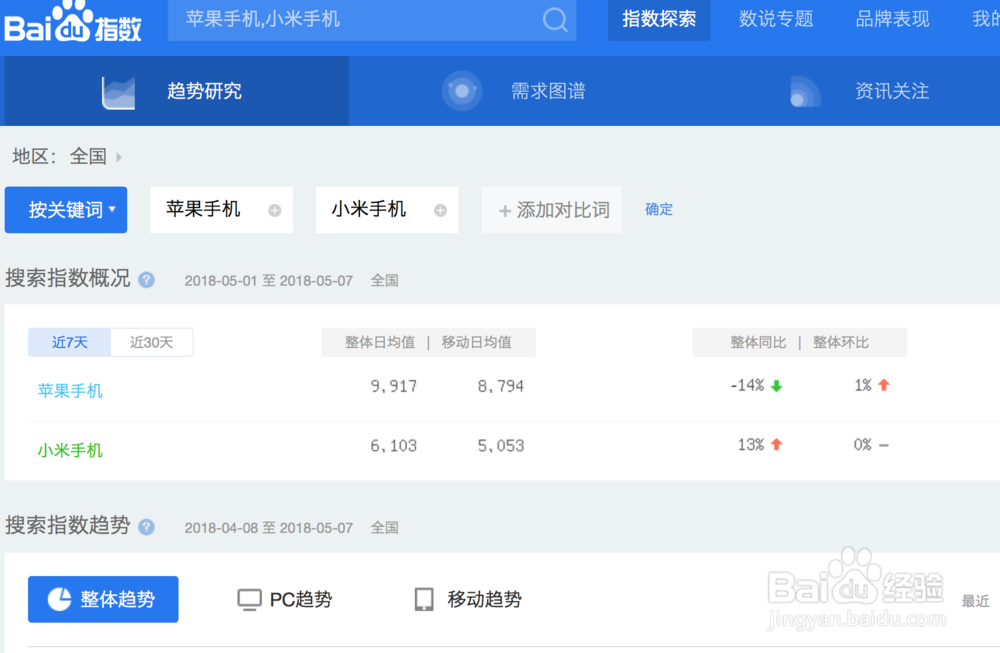
Task: Open the 按关键词 dropdown
Action: (66, 210)
